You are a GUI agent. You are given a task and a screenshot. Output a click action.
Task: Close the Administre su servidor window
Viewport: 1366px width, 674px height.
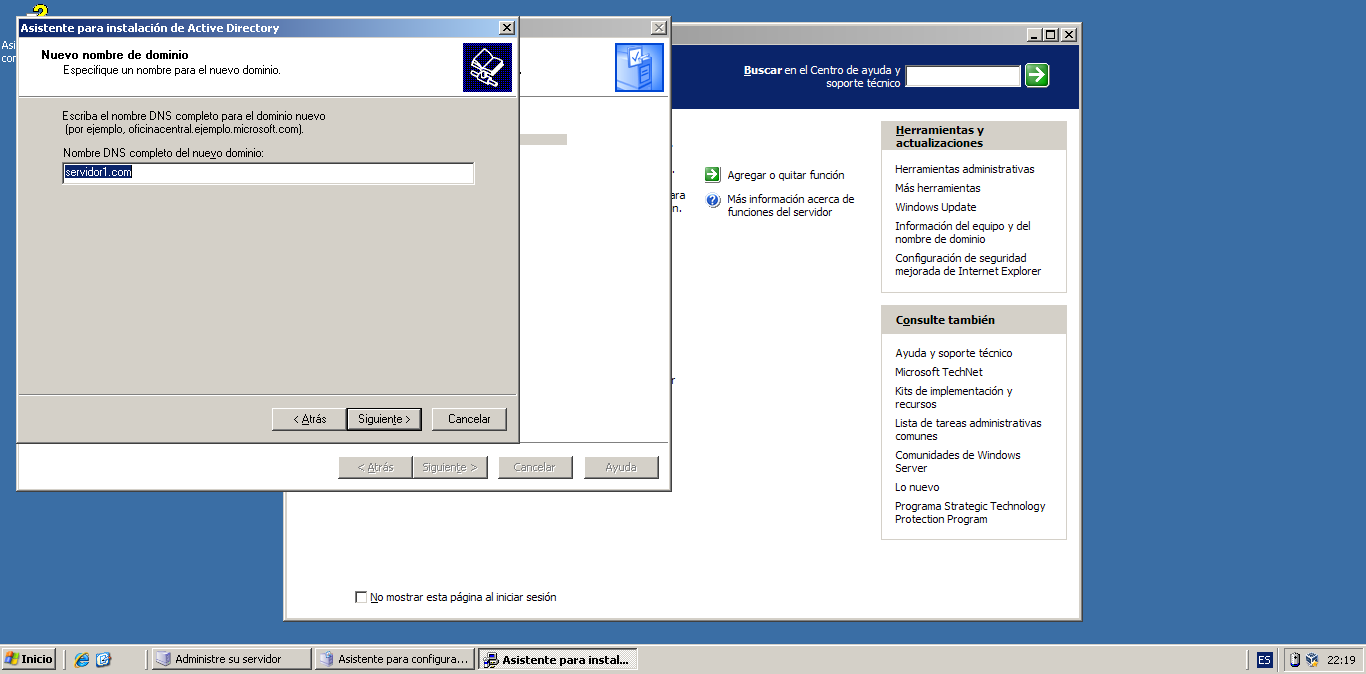coord(1069,34)
